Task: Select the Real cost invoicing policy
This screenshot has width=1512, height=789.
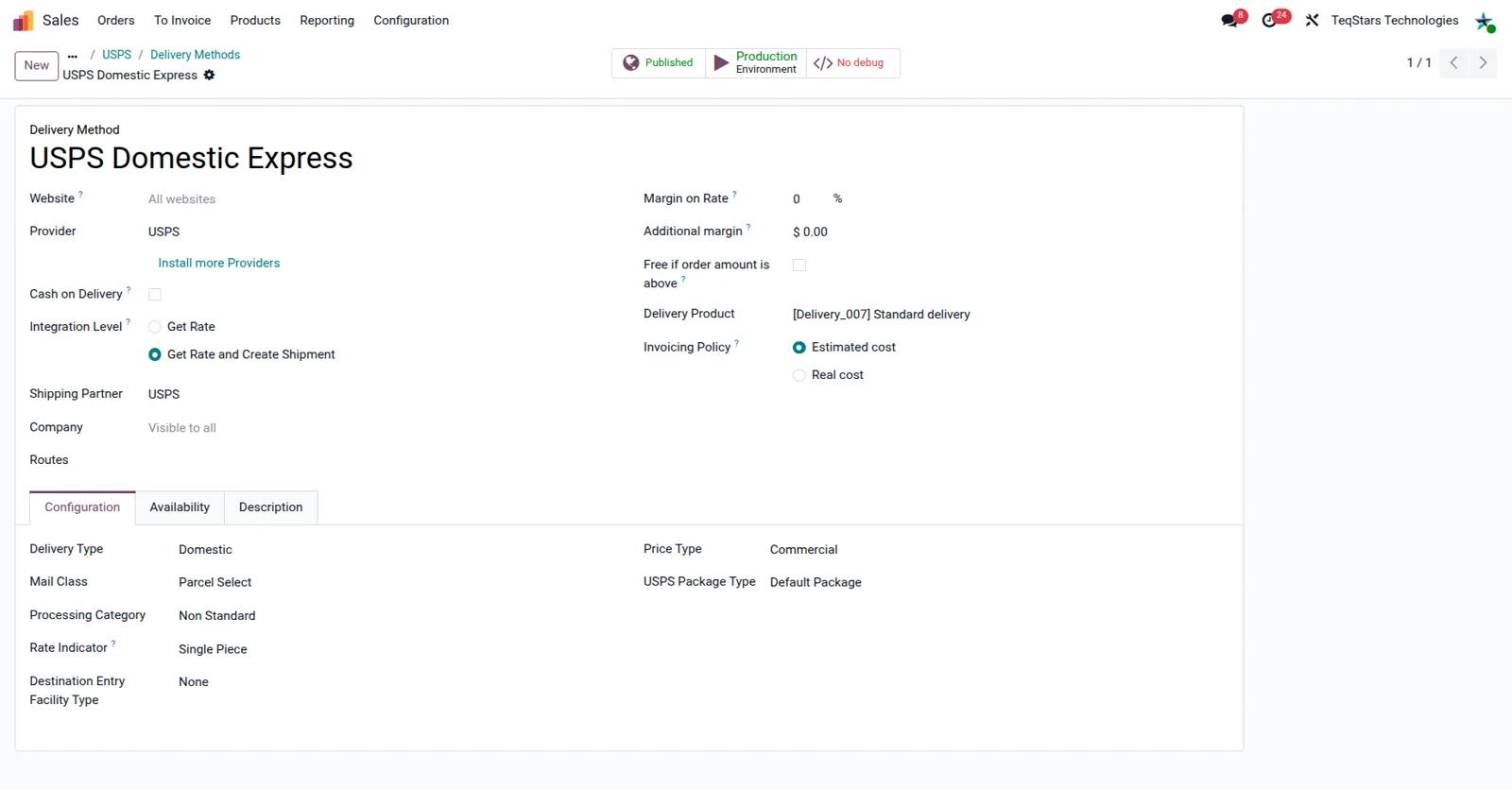Action: coord(799,375)
